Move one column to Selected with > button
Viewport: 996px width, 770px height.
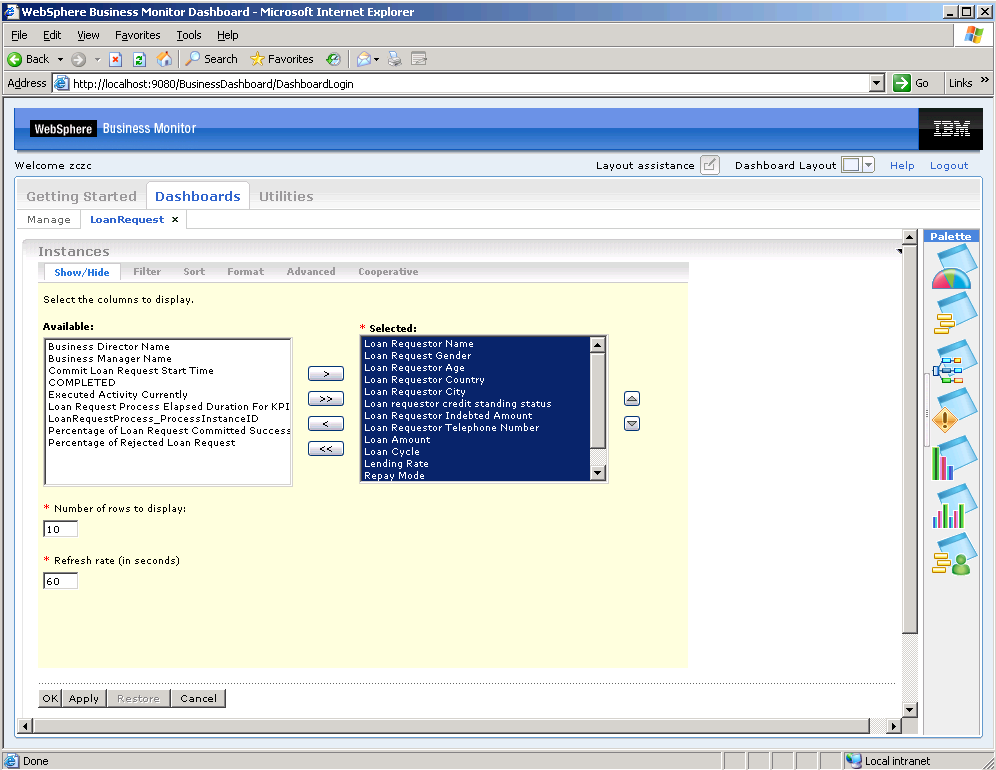(326, 374)
